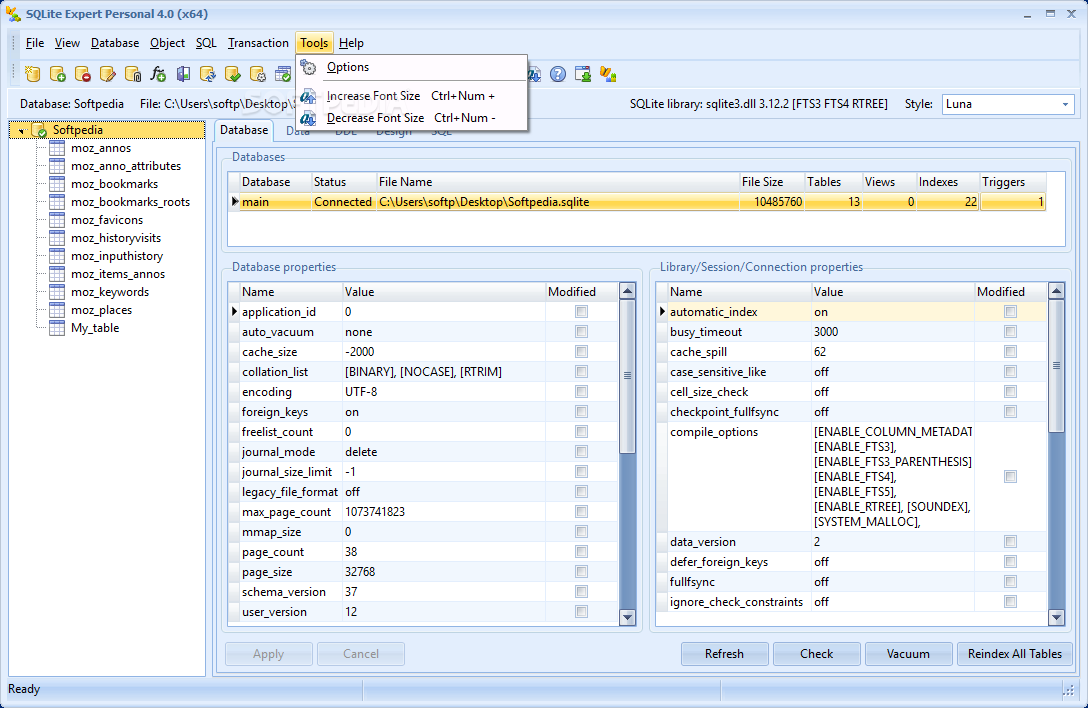Click the Refresh button
Screen dimensions: 1088x708
click(724, 654)
